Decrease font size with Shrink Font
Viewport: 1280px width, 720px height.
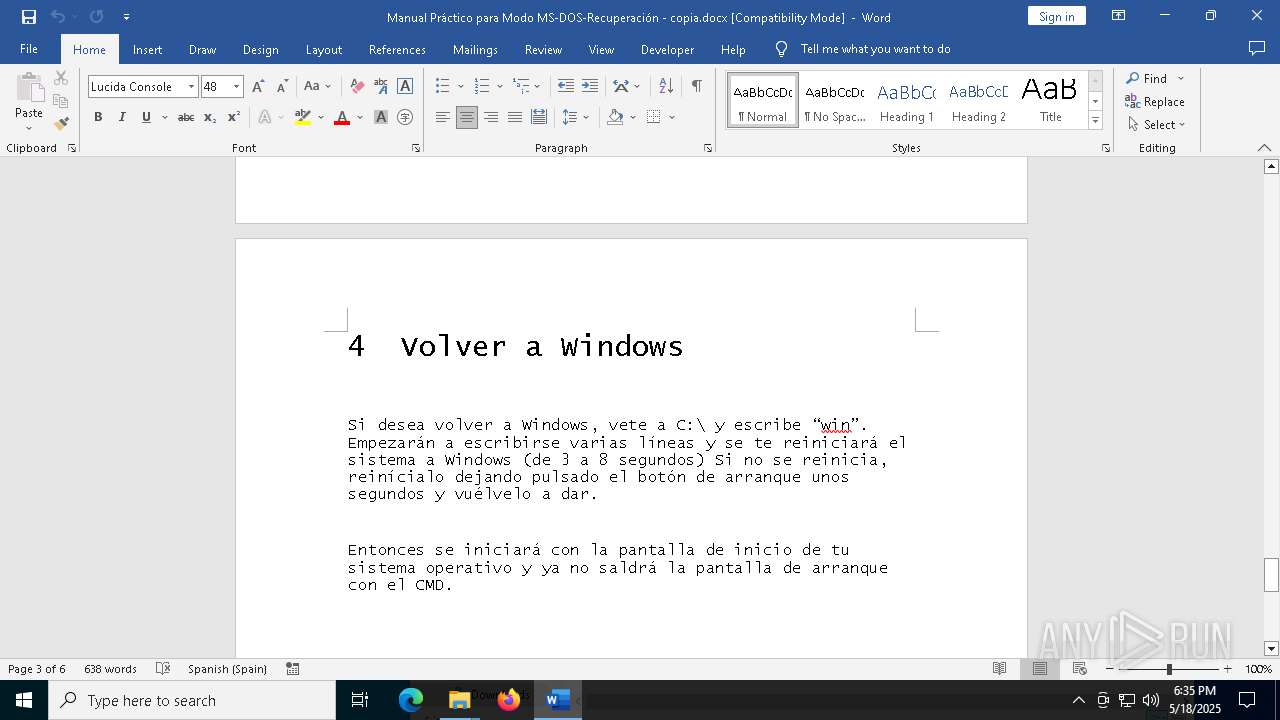282,87
